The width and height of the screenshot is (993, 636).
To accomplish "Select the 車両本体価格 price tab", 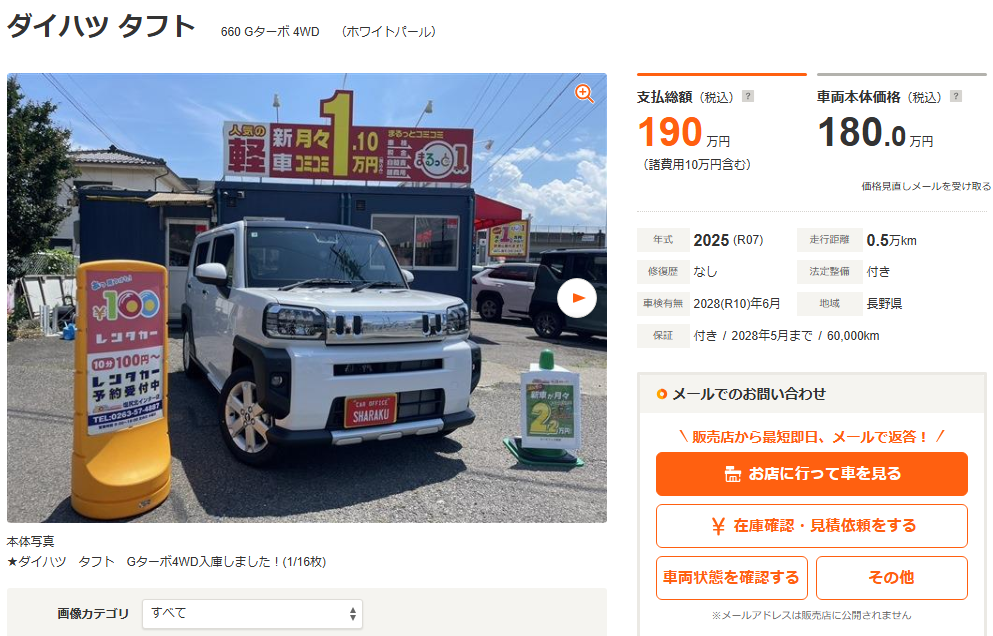I will pos(902,97).
